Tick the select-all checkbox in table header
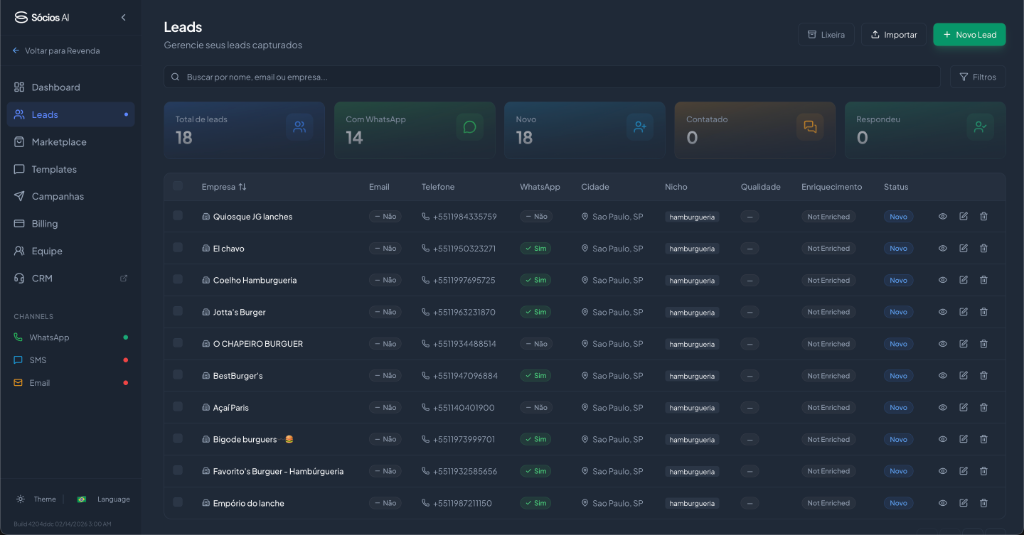Screen dimensions: 1024x535 (x=178, y=186)
